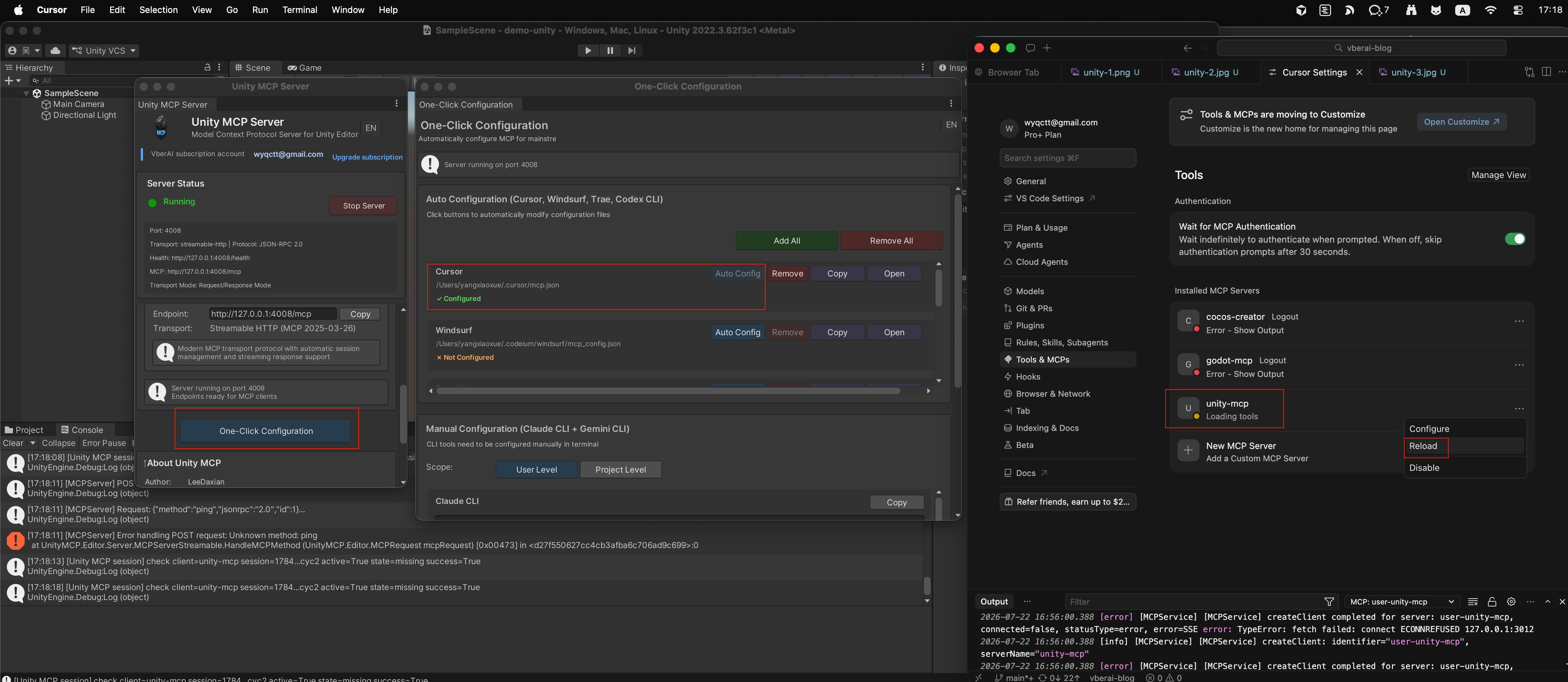Click green Add All button
The height and width of the screenshot is (682, 1568).
pos(786,240)
